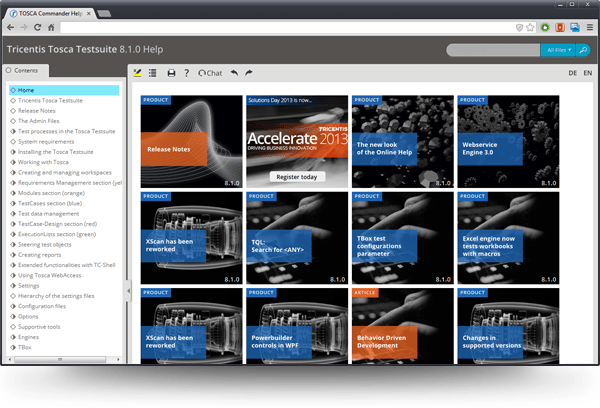Click the highlighter pencil toolbar icon
The width and height of the screenshot is (600, 408).
[137, 73]
